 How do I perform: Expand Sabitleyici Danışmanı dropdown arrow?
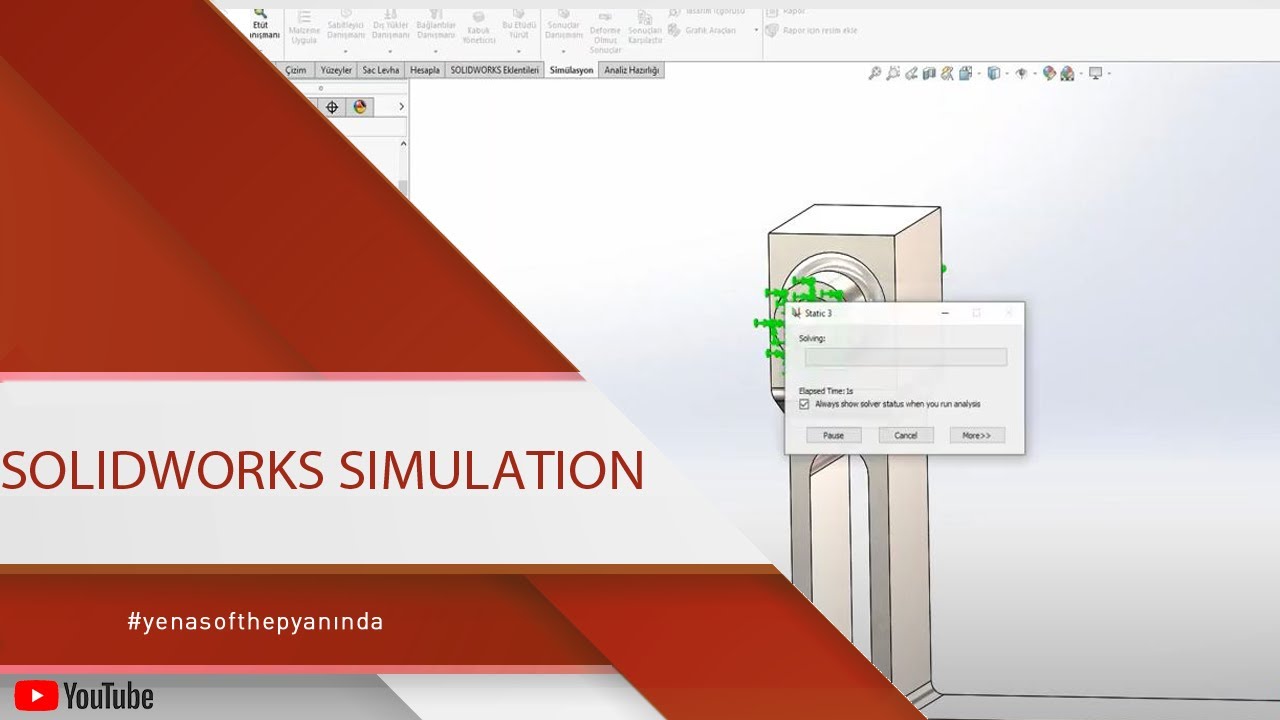[x=345, y=51]
